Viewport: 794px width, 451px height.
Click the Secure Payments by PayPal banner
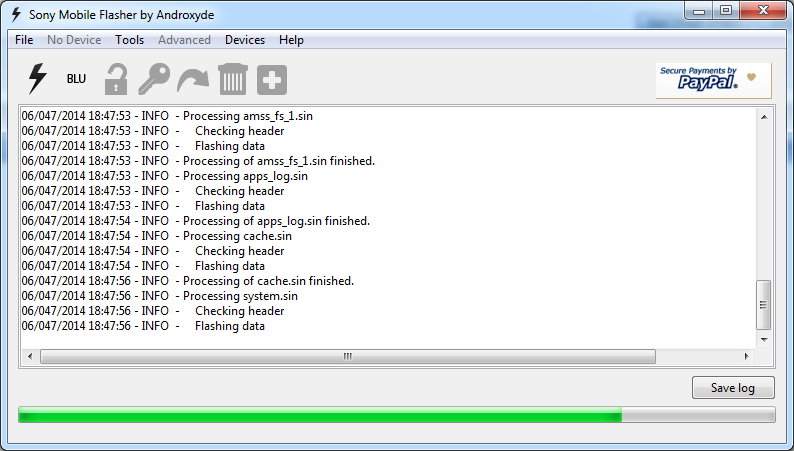[x=713, y=80]
